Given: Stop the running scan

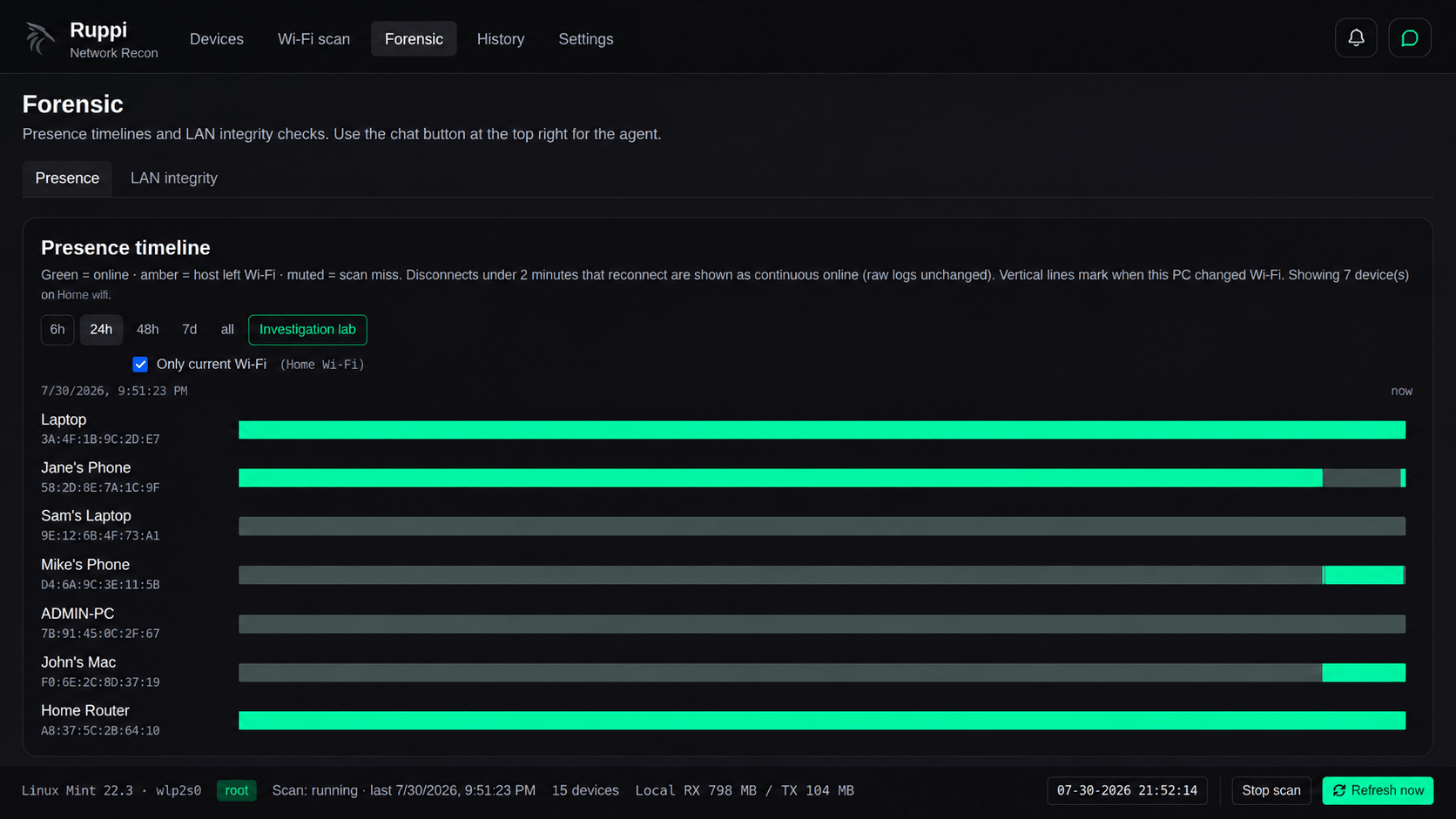Looking at the screenshot, I should tap(1271, 790).
